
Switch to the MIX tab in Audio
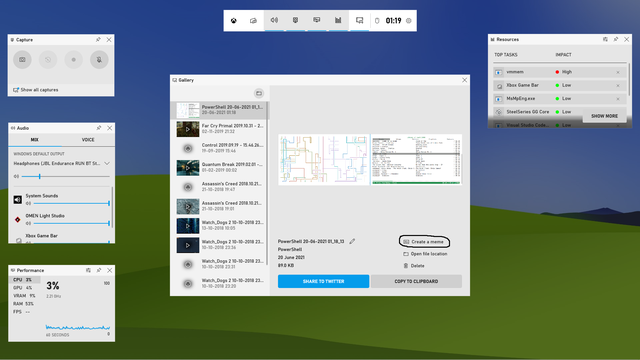[35, 140]
